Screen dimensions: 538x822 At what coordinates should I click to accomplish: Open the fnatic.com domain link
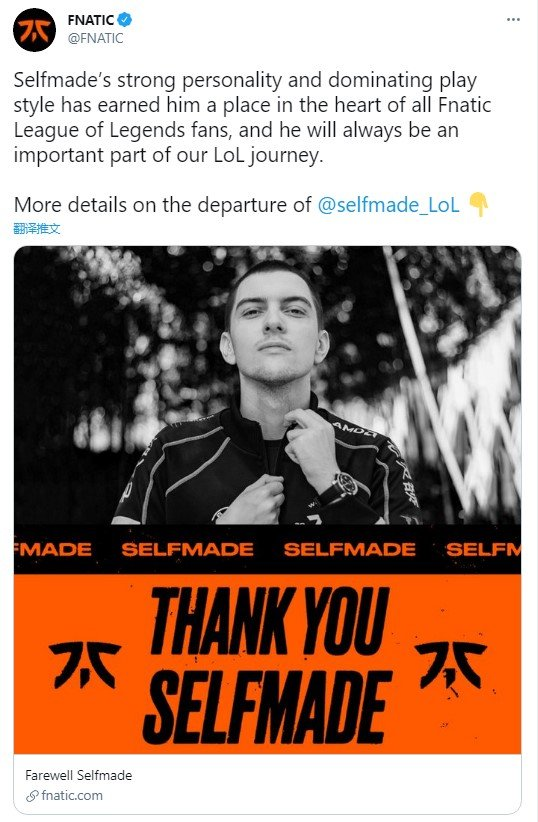pos(72,795)
